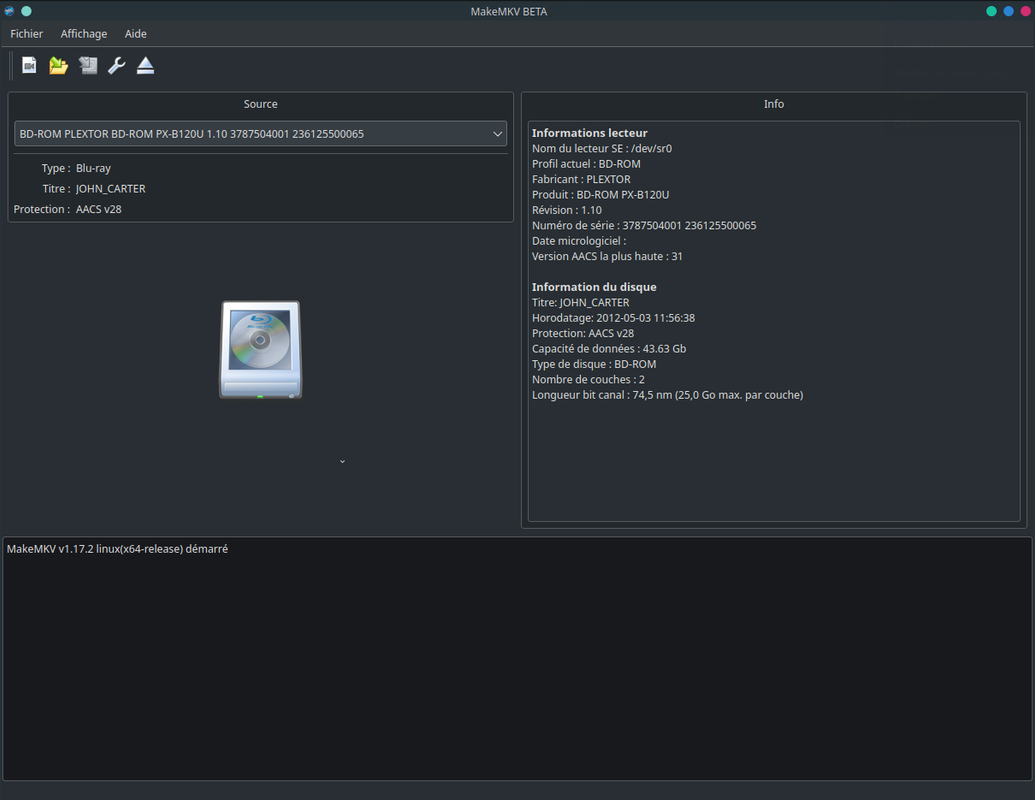Click the 'Version AACS la plus haute : 31' line
Viewport: 1035px width, 800px height.
point(607,257)
